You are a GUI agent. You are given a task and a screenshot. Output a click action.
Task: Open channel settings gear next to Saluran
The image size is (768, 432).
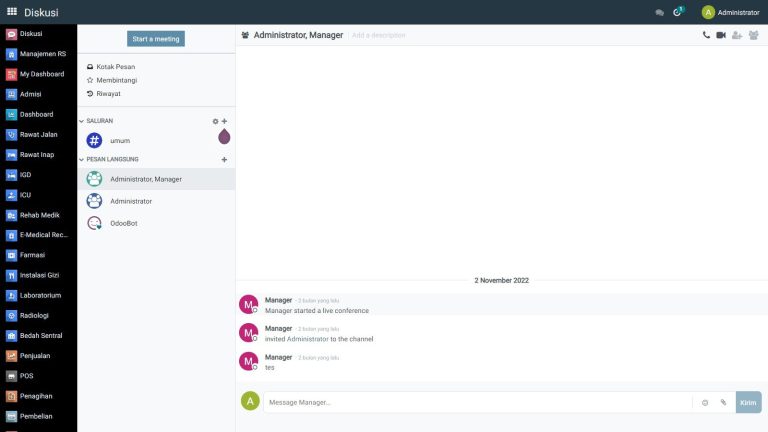tap(215, 121)
